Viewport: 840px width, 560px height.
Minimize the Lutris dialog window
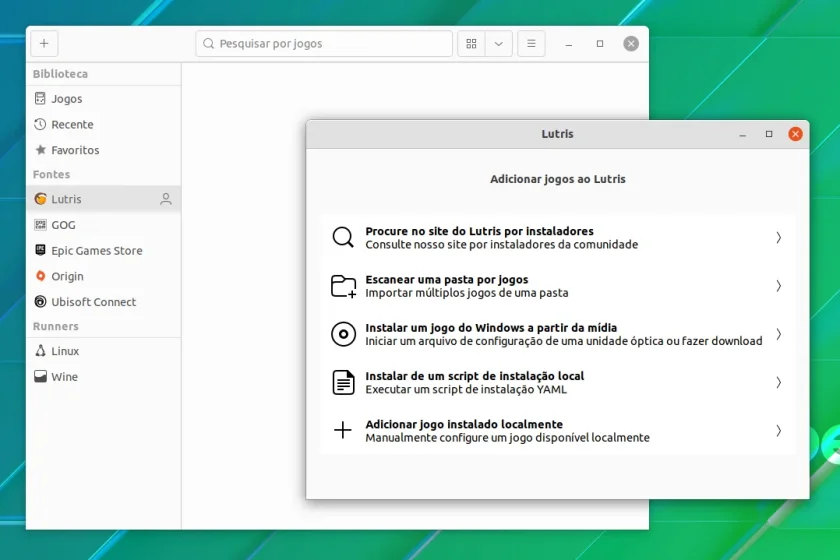point(742,135)
